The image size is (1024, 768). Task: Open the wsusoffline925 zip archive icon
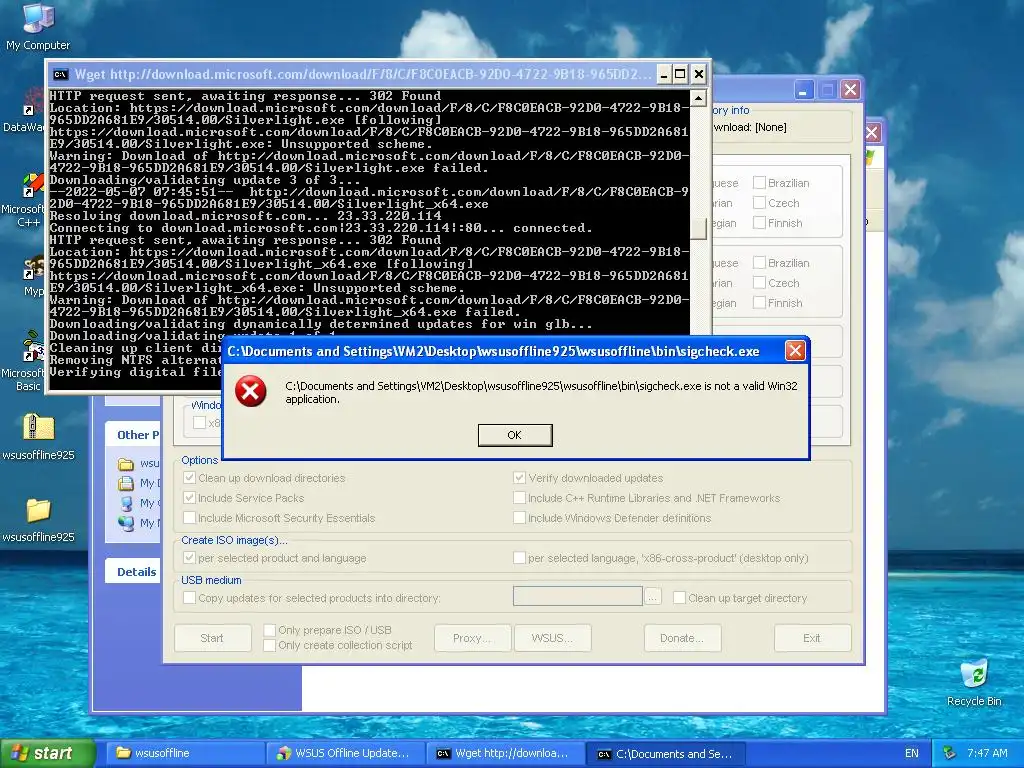click(39, 437)
